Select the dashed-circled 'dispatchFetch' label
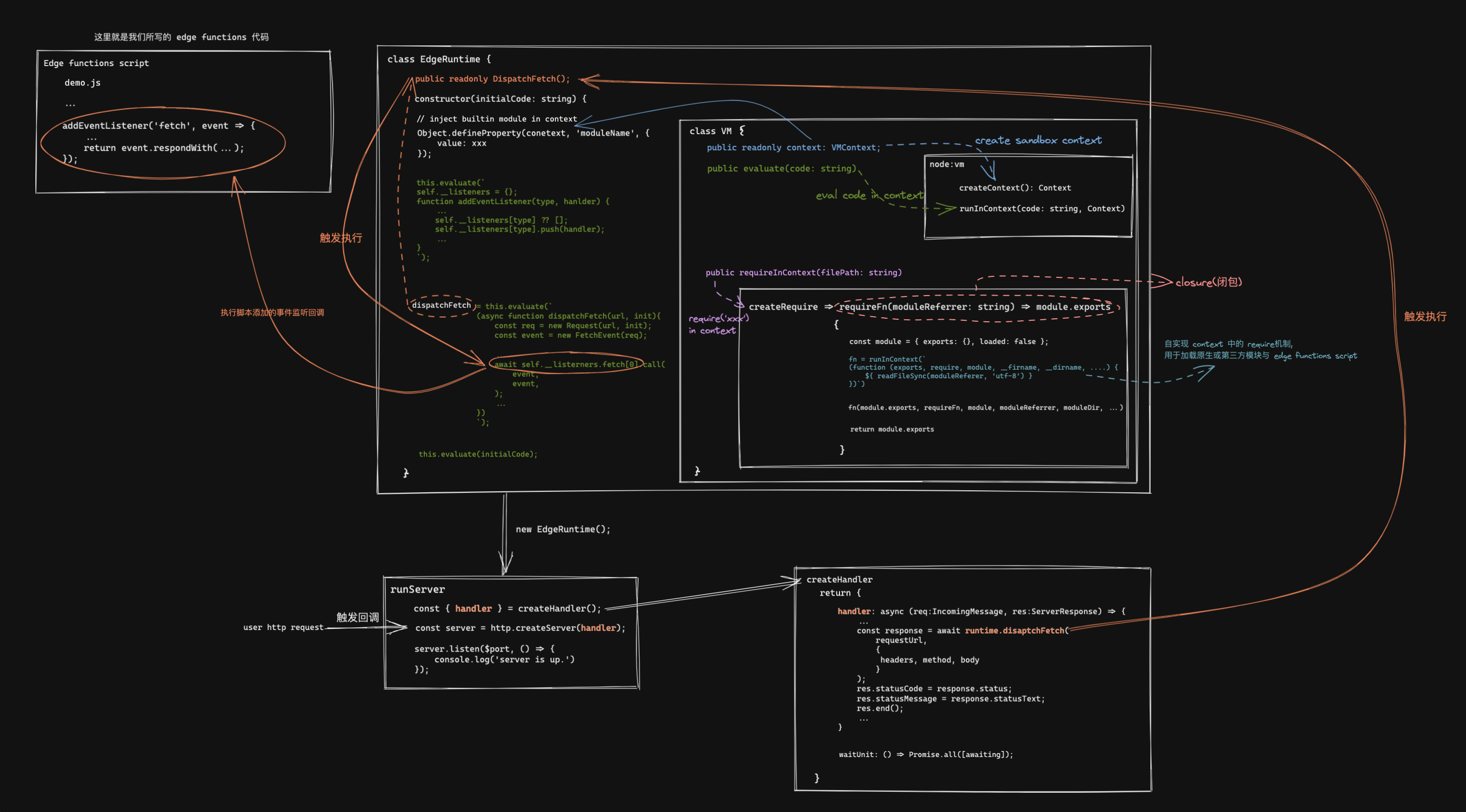The width and height of the screenshot is (1466, 812). [x=441, y=306]
